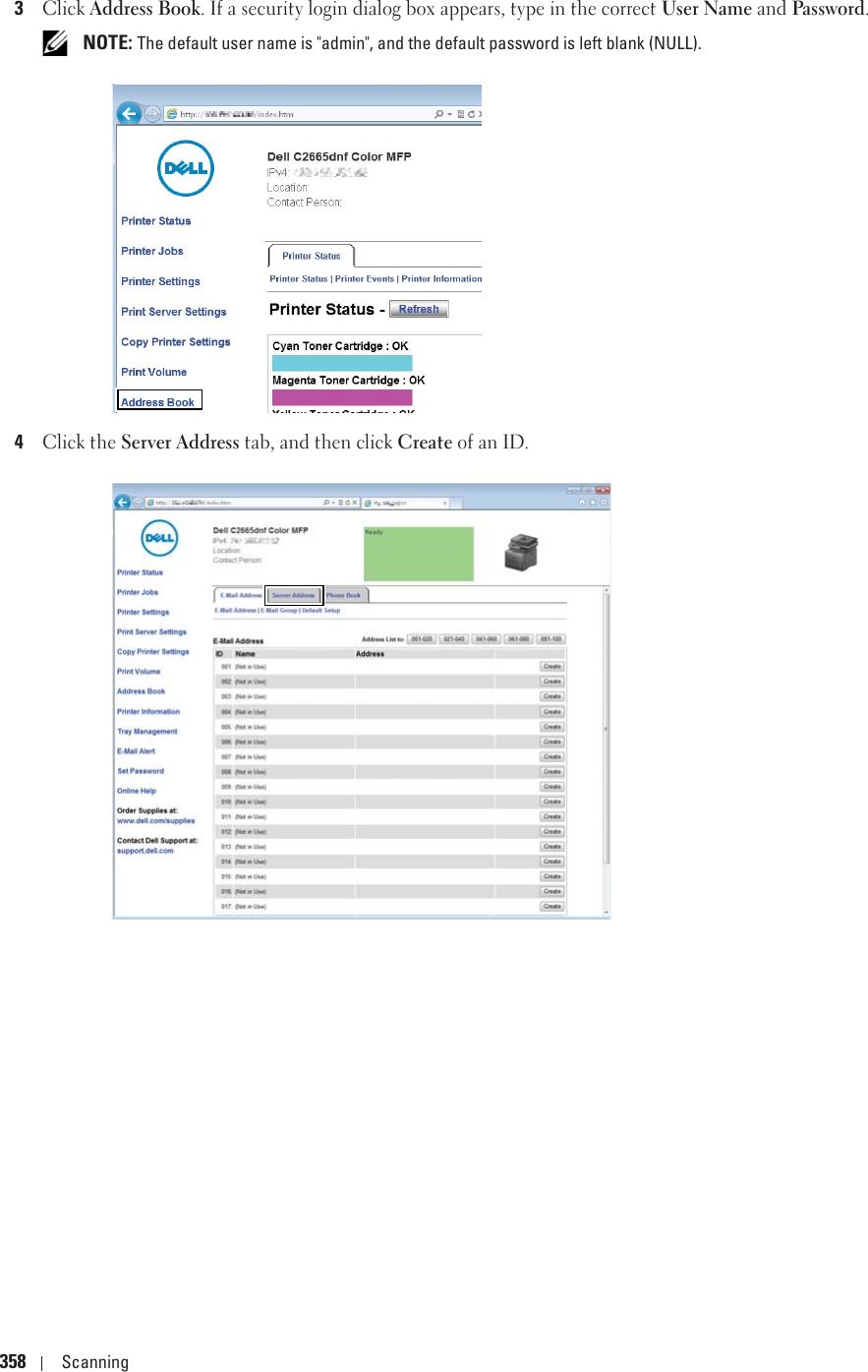Click Create for ID 005

click(552, 727)
